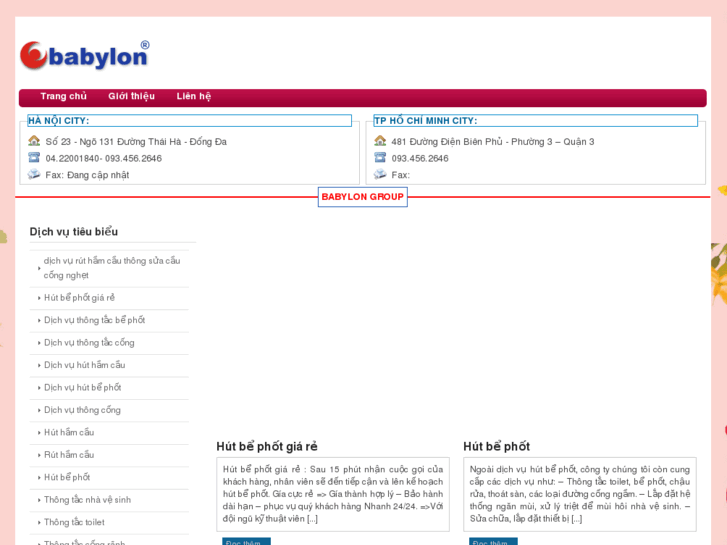
Task: Open sidebar link 'Rút hầm cầu'
Action: tap(69, 455)
